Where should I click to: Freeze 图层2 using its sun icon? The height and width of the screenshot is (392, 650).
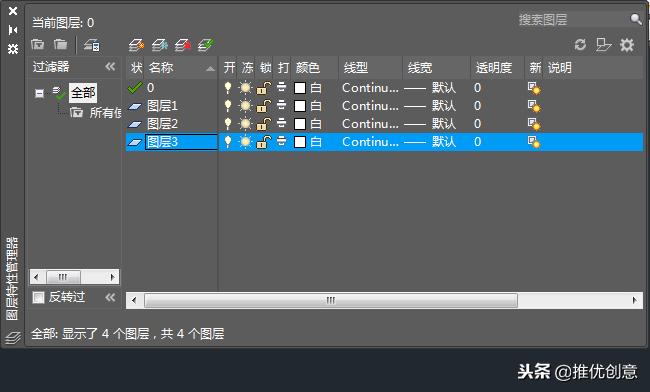coord(245,123)
